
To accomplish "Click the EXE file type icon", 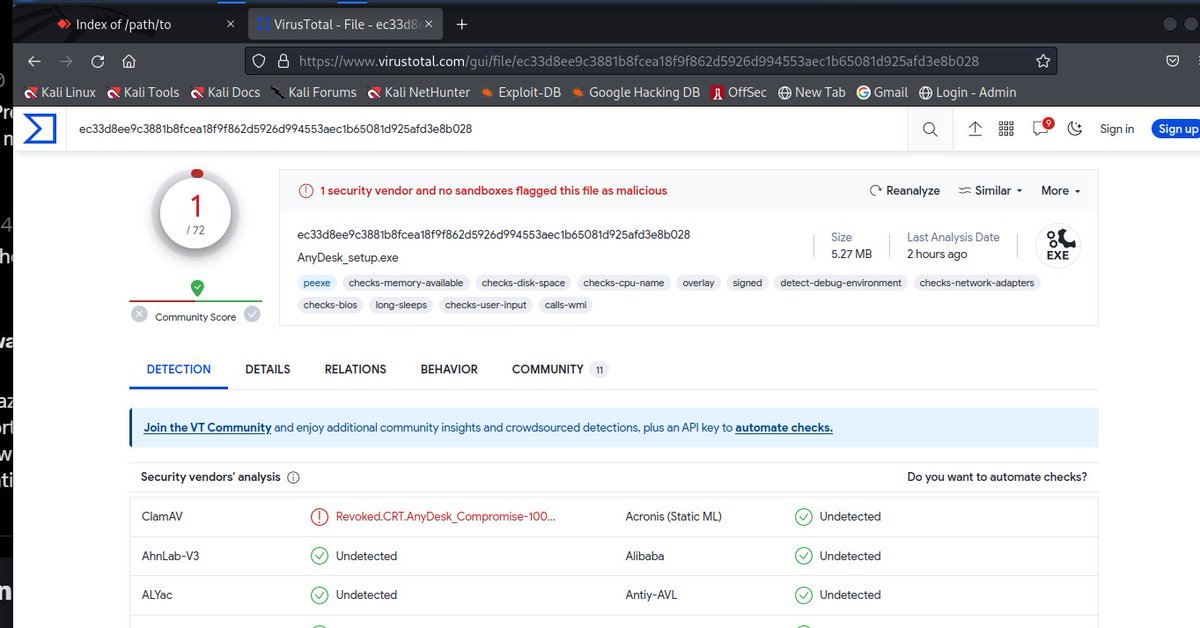I will point(1057,245).
